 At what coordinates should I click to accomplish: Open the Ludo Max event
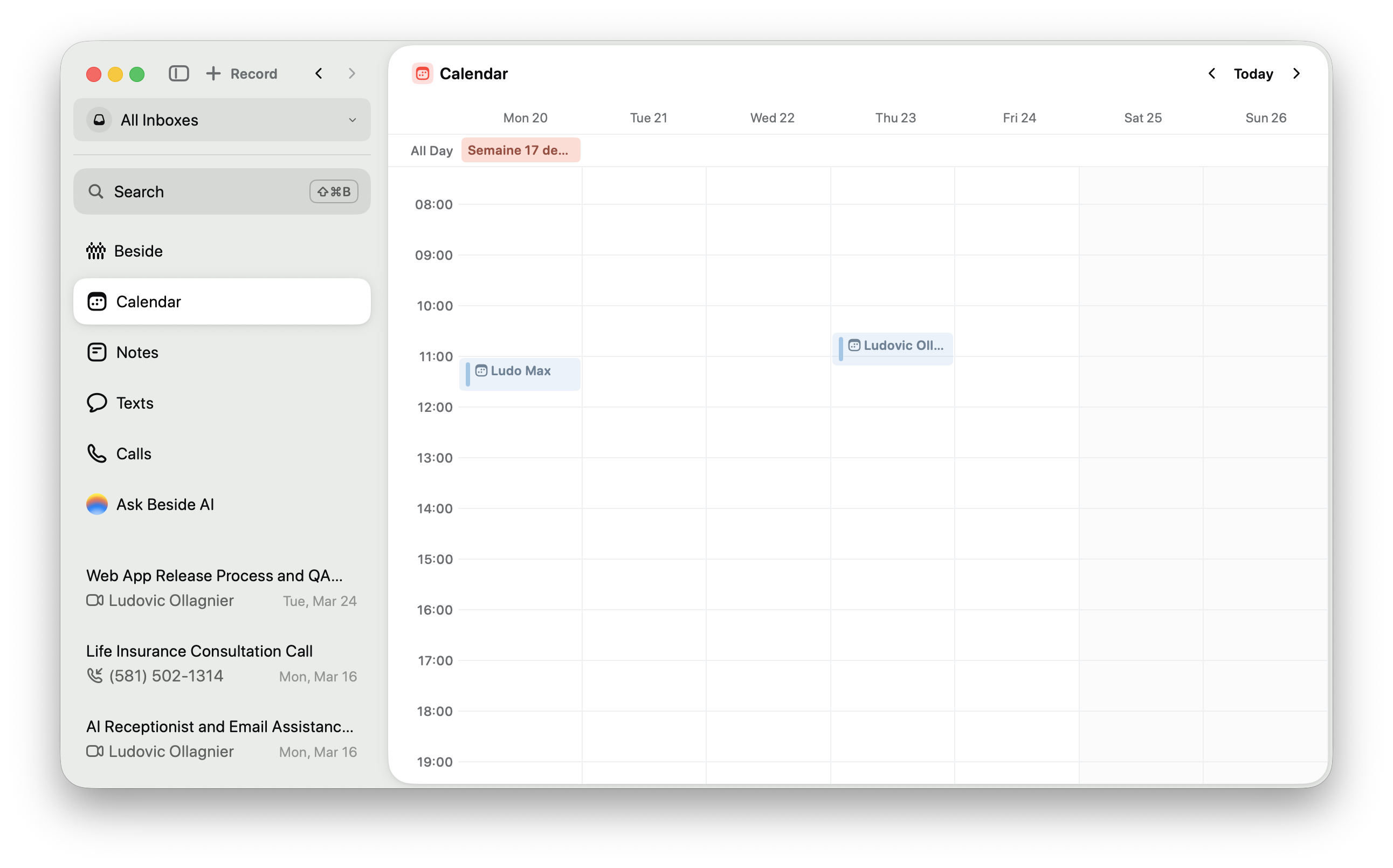(x=520, y=374)
